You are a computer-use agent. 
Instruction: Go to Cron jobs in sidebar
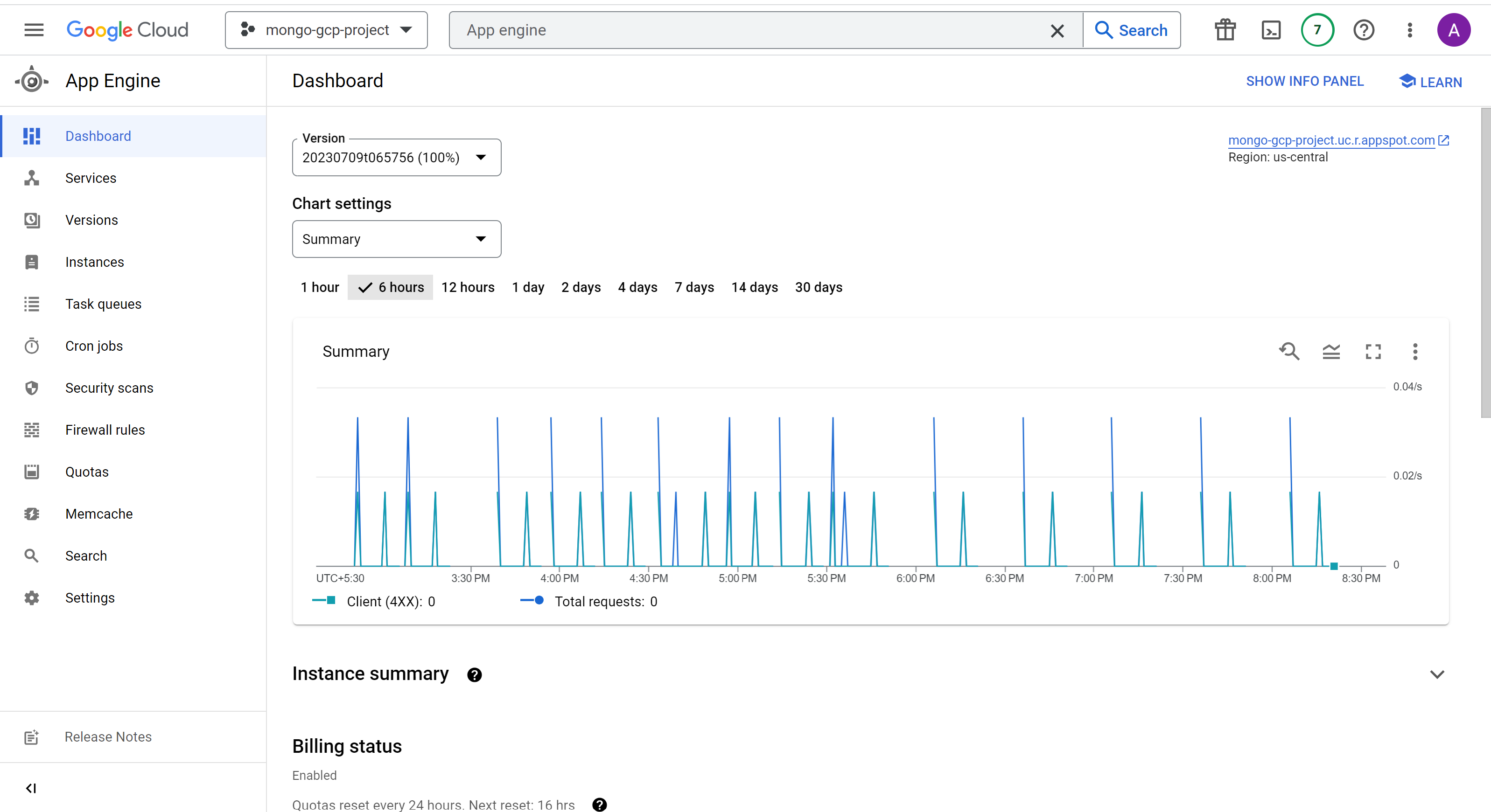tap(94, 346)
